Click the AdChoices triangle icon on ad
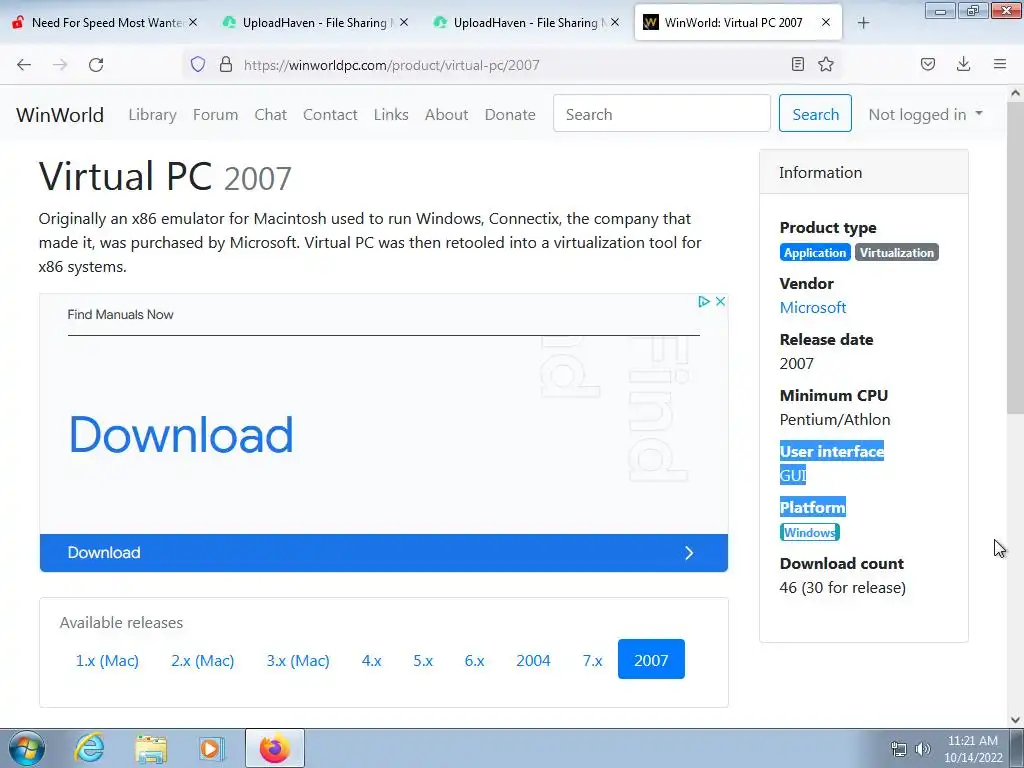This screenshot has height=768, width=1024. coord(703,301)
